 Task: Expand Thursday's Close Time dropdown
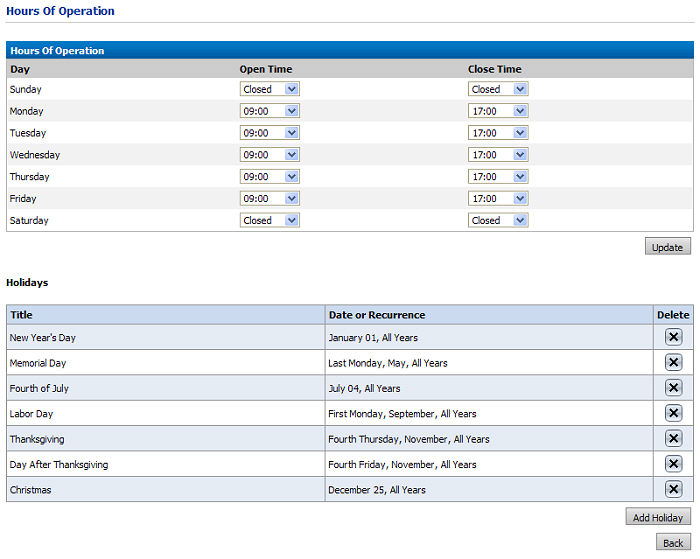pos(498,176)
